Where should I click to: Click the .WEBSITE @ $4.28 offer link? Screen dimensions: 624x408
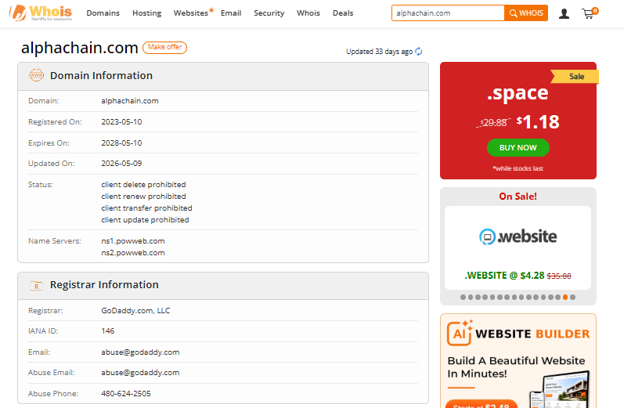pos(518,275)
